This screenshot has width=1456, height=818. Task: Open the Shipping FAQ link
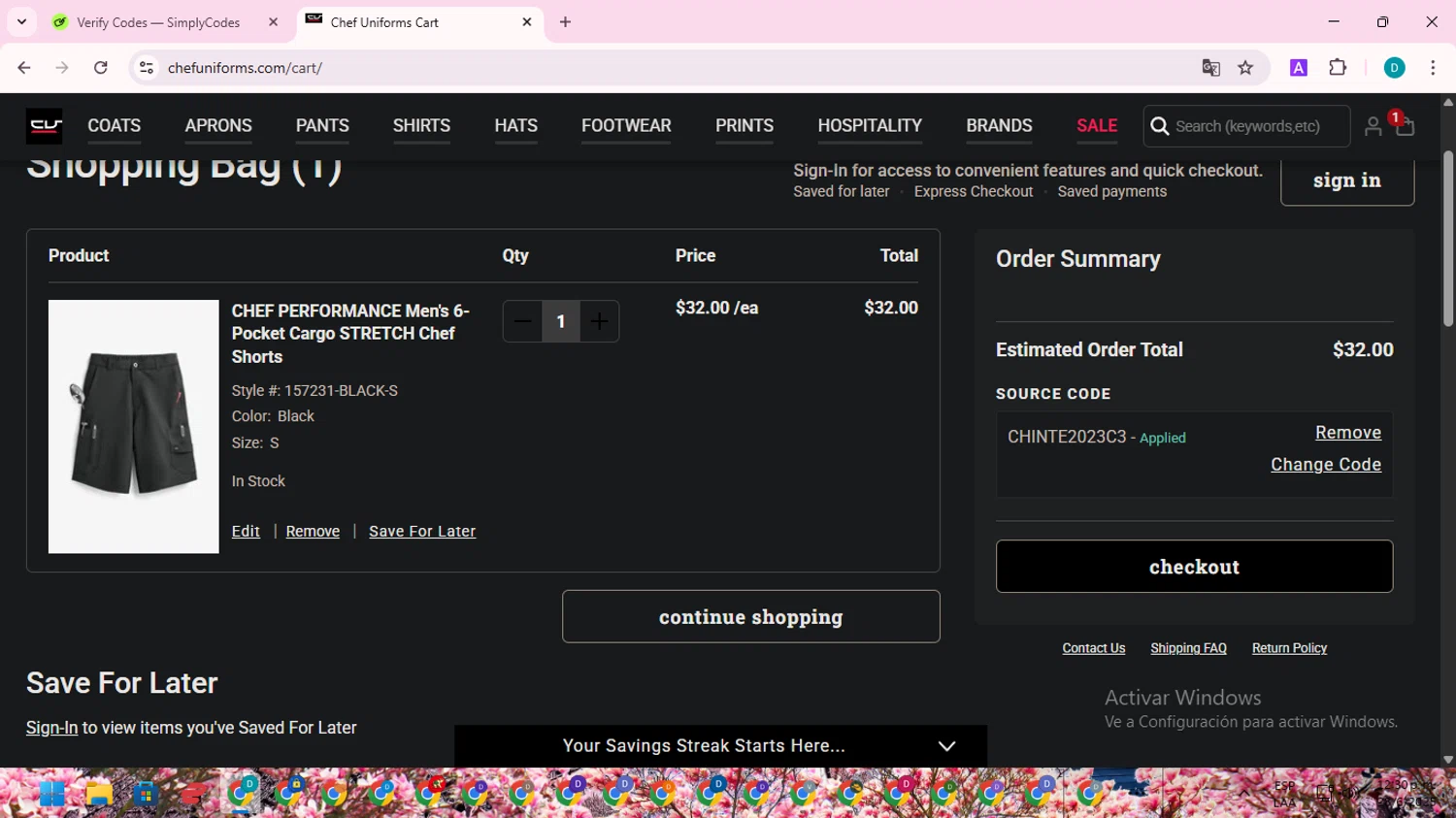click(x=1188, y=648)
